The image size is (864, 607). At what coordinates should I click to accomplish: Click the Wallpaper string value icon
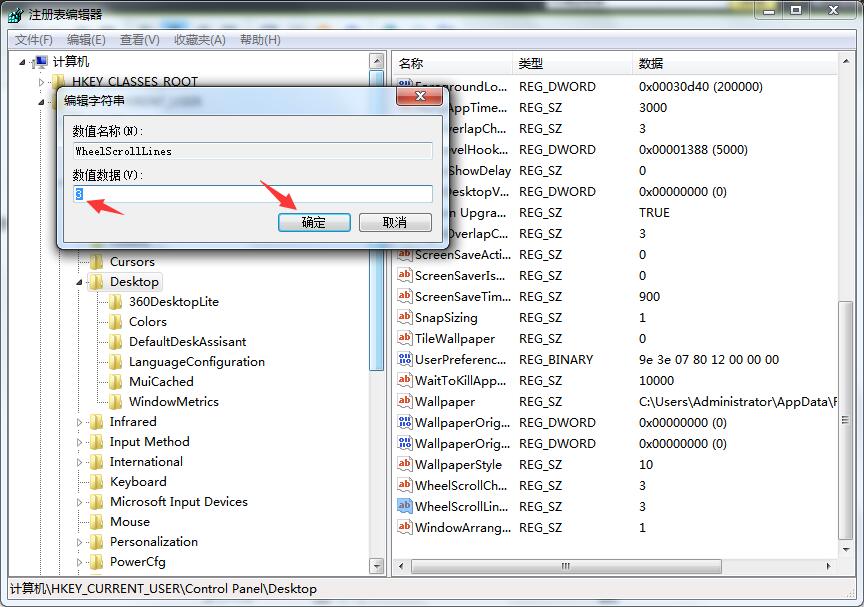click(x=405, y=401)
